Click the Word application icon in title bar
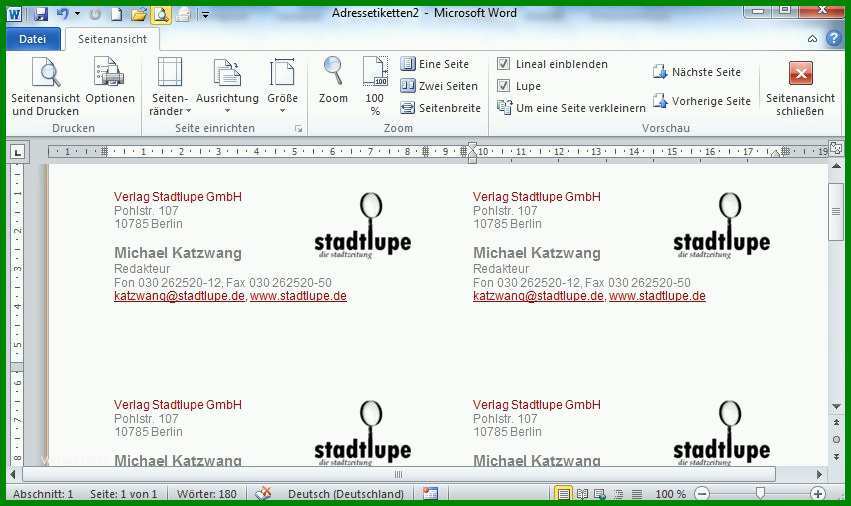851x506 pixels. pyautogui.click(x=14, y=14)
